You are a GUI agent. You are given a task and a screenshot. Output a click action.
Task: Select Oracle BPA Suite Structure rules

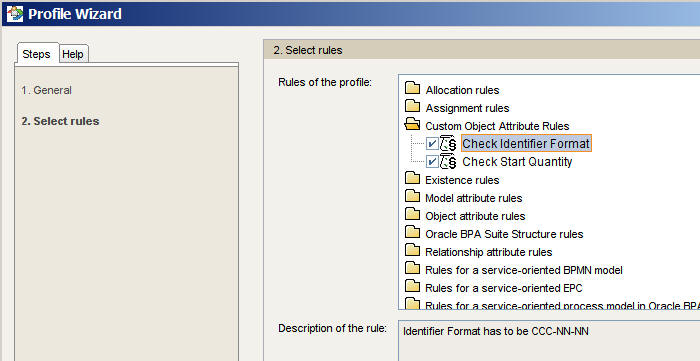(504, 234)
